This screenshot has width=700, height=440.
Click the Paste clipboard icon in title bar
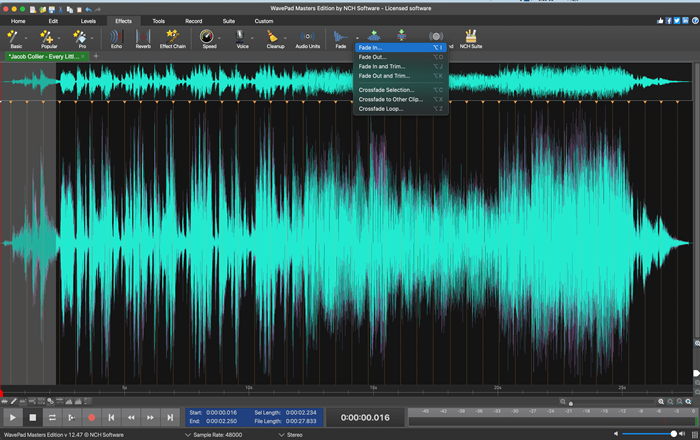tap(79, 9)
